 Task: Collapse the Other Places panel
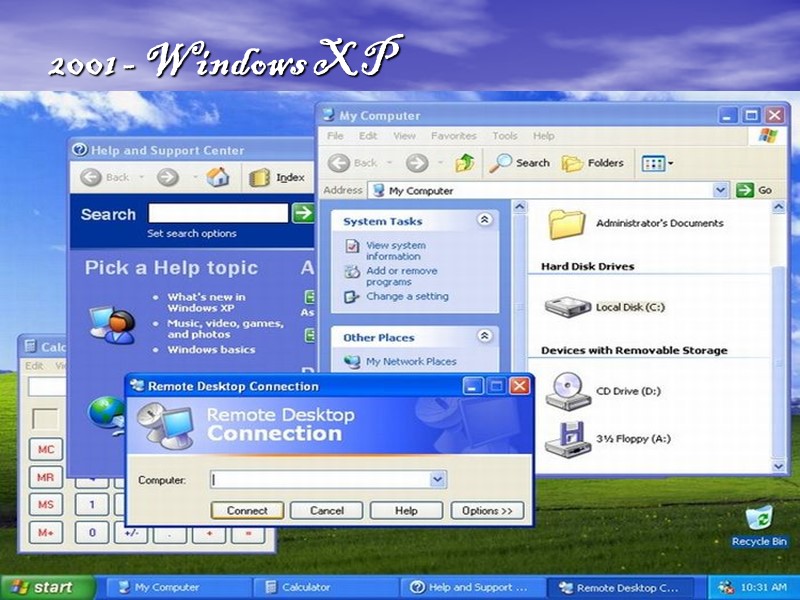click(484, 336)
